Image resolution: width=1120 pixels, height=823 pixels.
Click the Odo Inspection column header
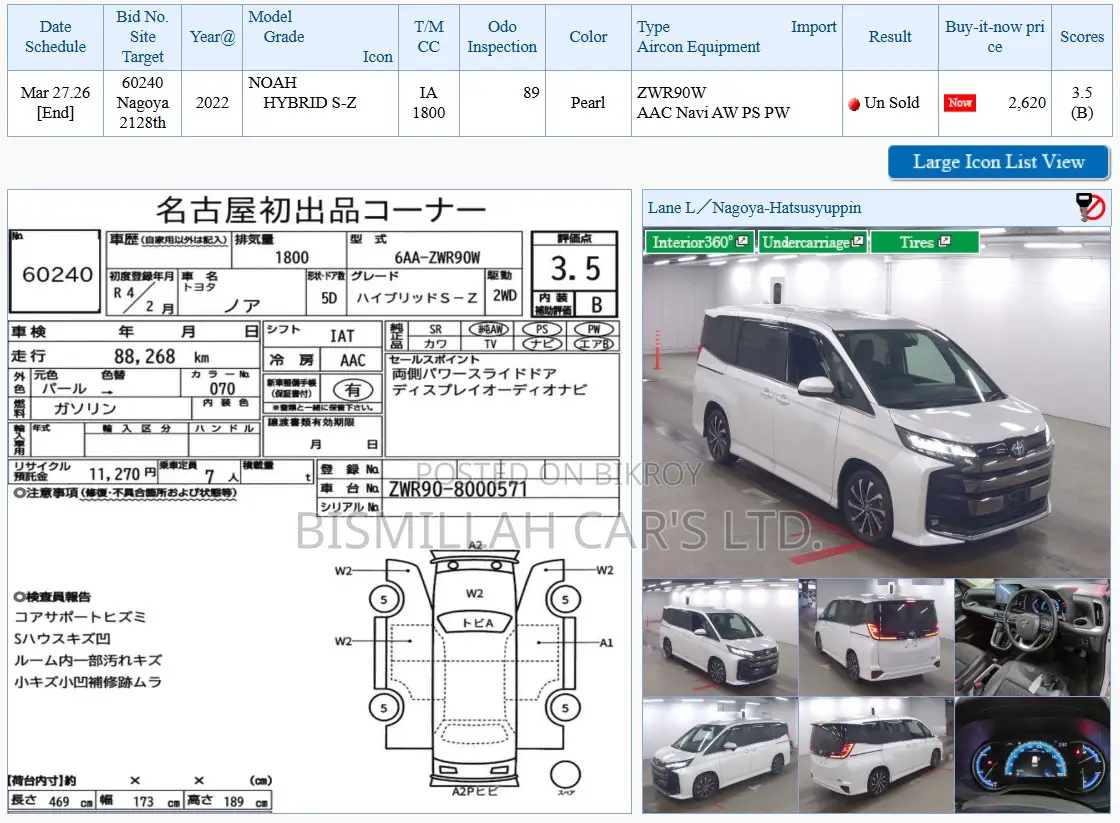point(502,36)
